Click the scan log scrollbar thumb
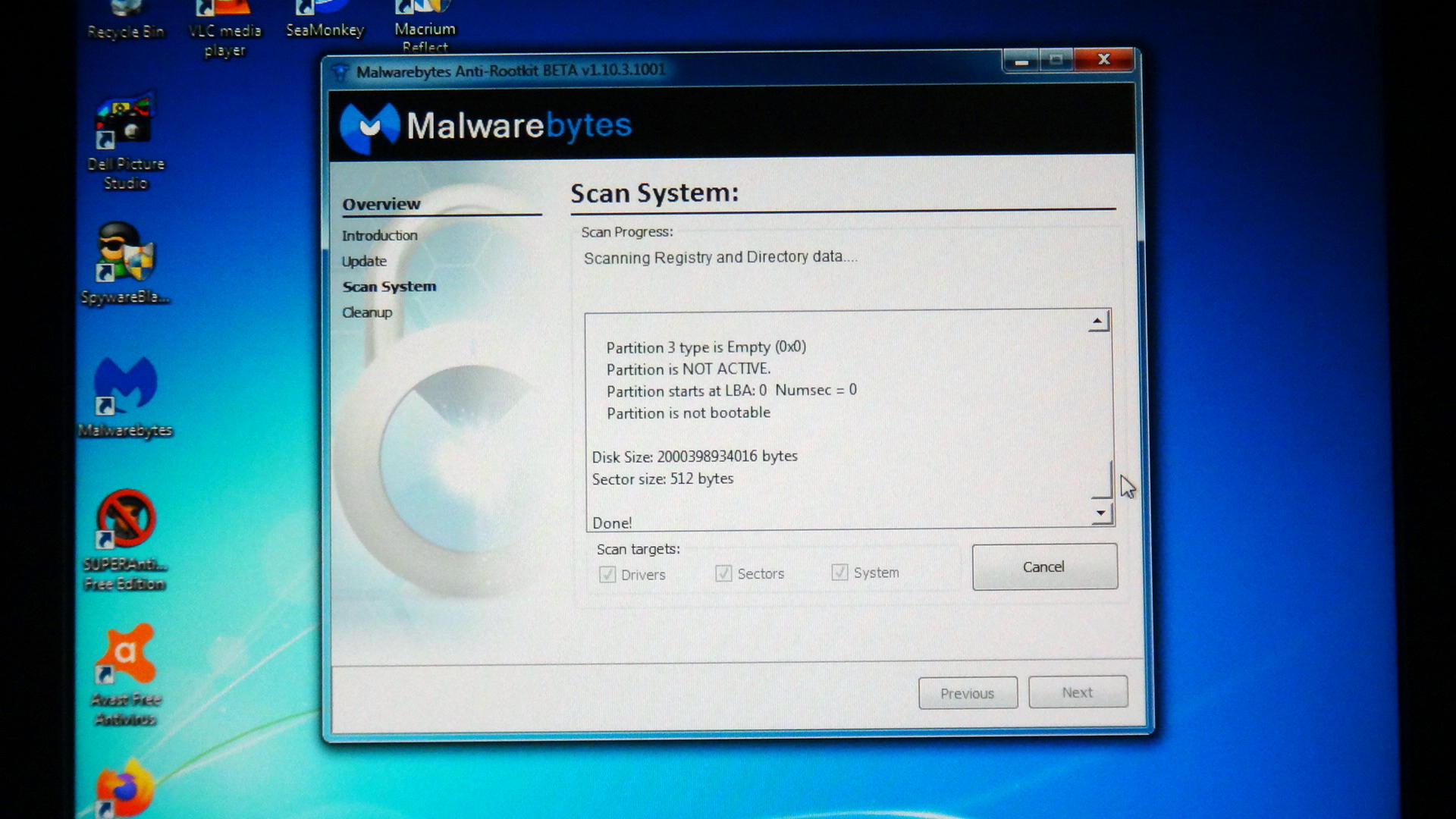The width and height of the screenshot is (1456, 819). [1102, 479]
